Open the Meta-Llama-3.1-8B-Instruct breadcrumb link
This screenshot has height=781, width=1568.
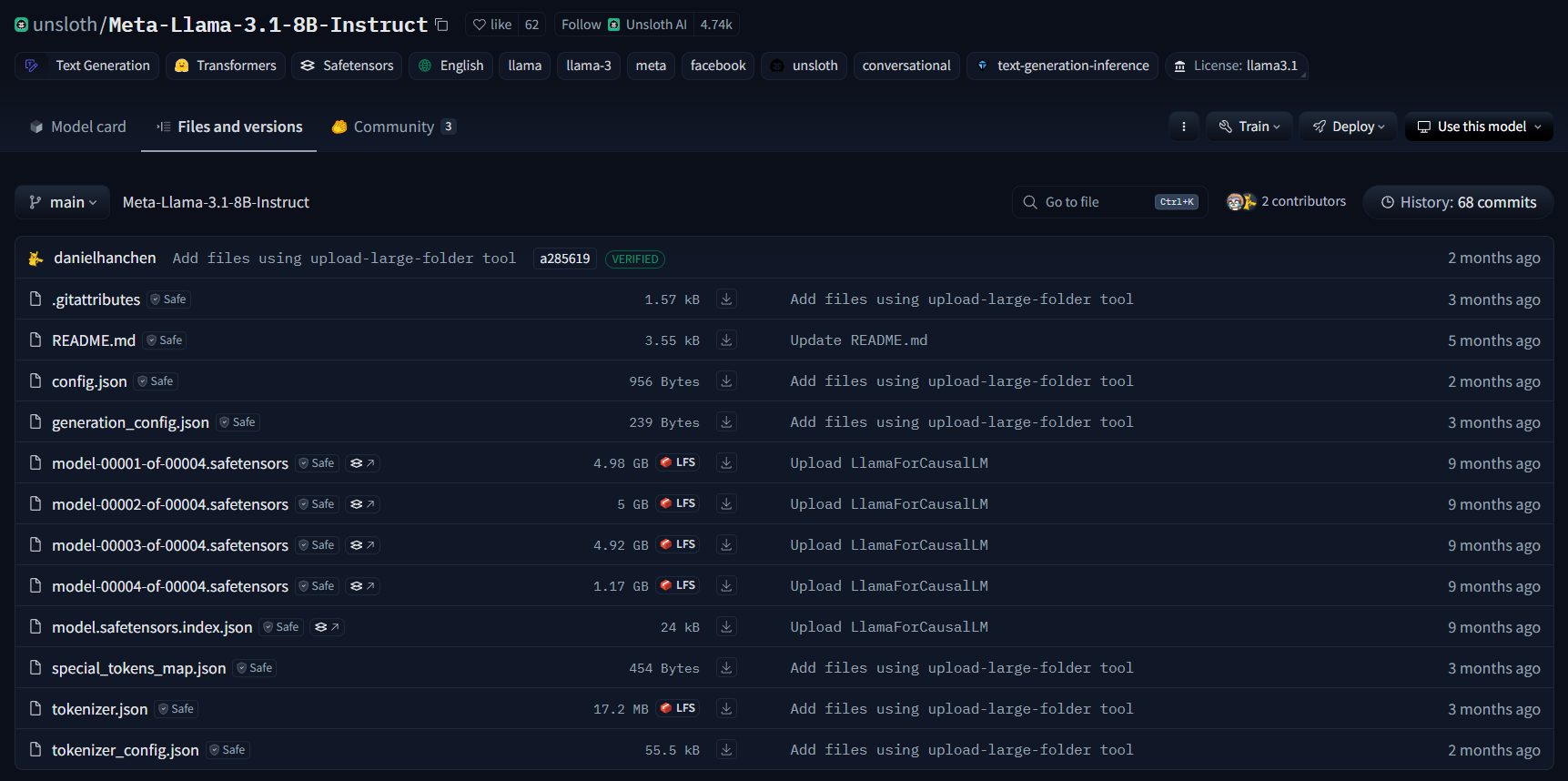point(216,202)
